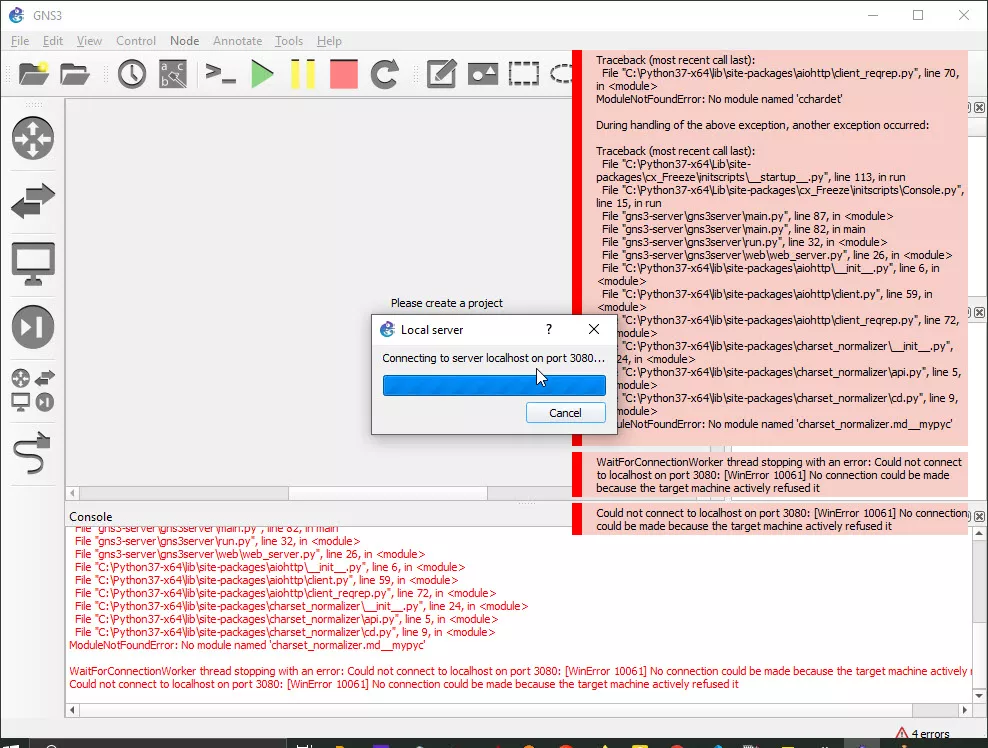Viewport: 988px width, 748px height.
Task: Open the File menu
Action: click(x=20, y=41)
